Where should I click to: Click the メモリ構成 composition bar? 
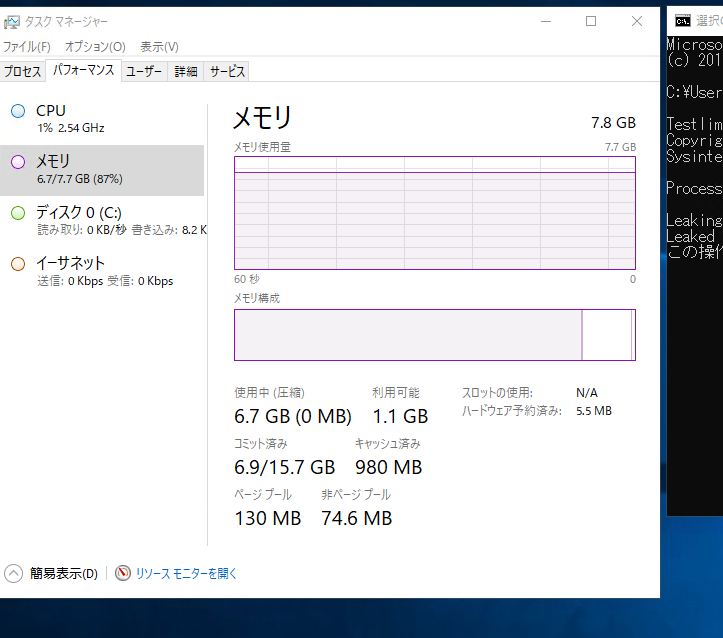click(435, 335)
